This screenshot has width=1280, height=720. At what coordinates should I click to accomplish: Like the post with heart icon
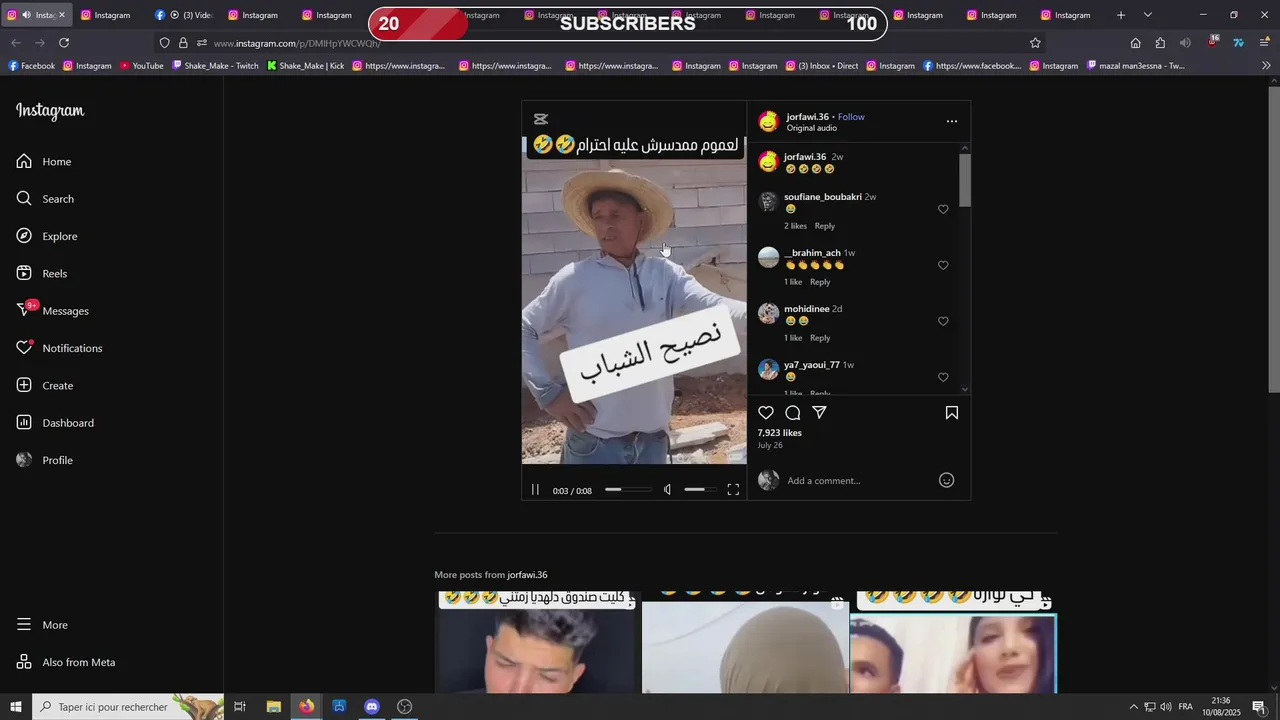[x=766, y=413]
